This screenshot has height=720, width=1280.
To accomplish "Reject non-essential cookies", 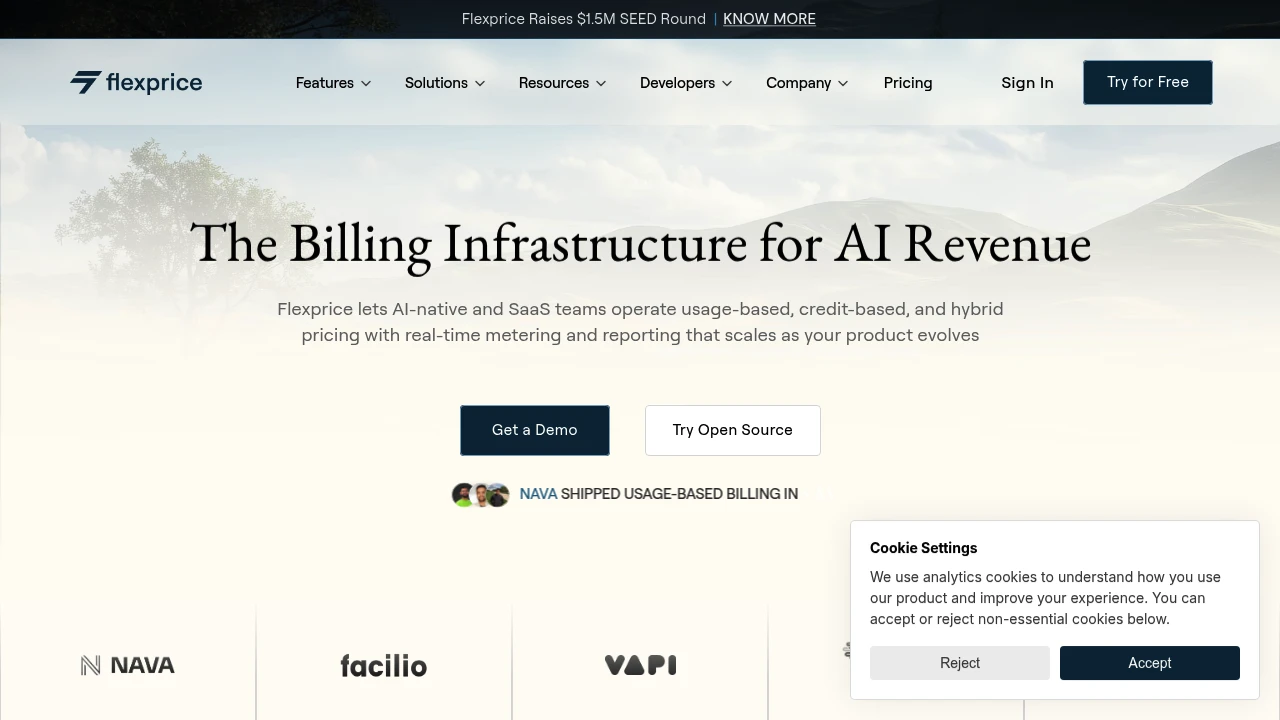I will (x=960, y=663).
